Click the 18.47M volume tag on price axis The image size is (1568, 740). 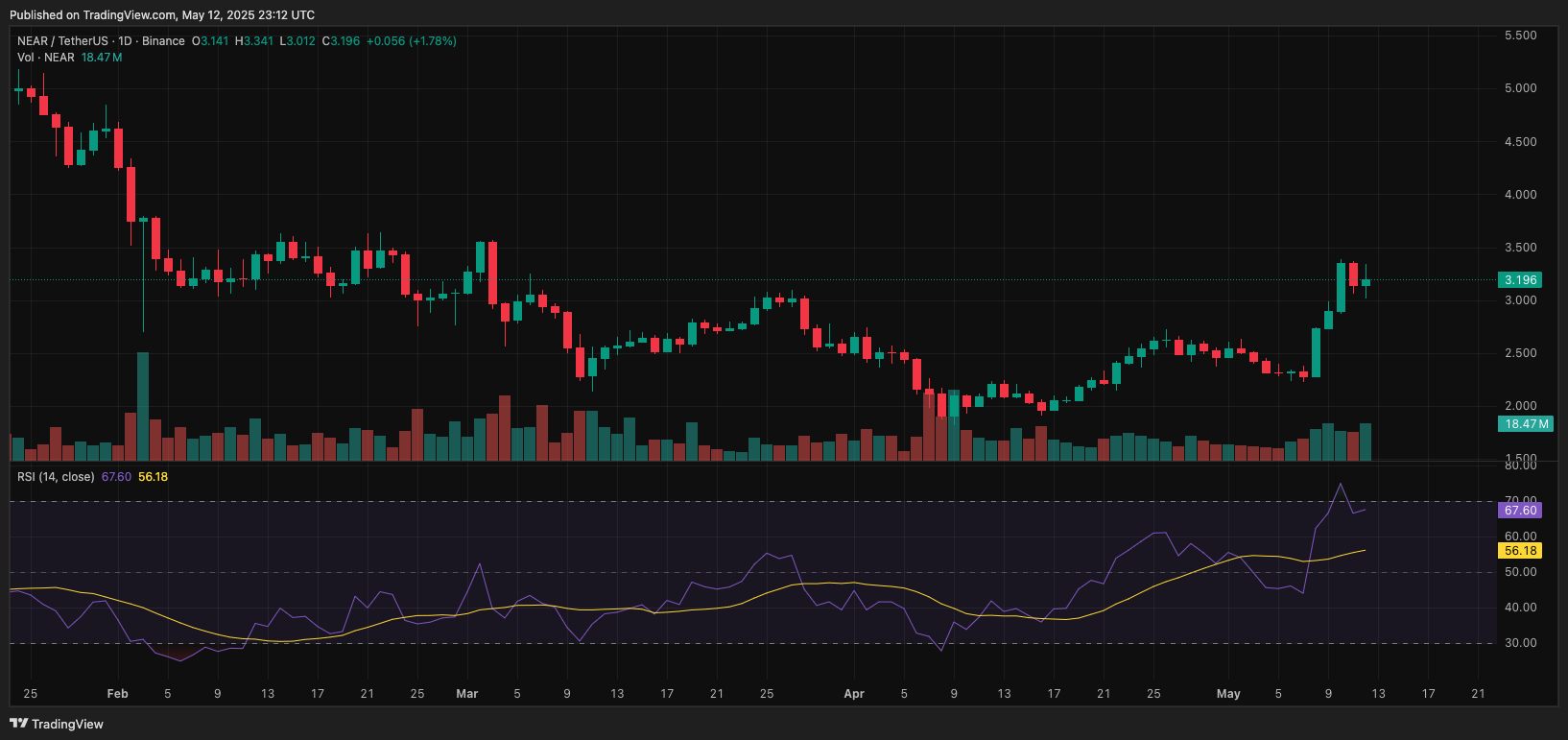point(1525,424)
